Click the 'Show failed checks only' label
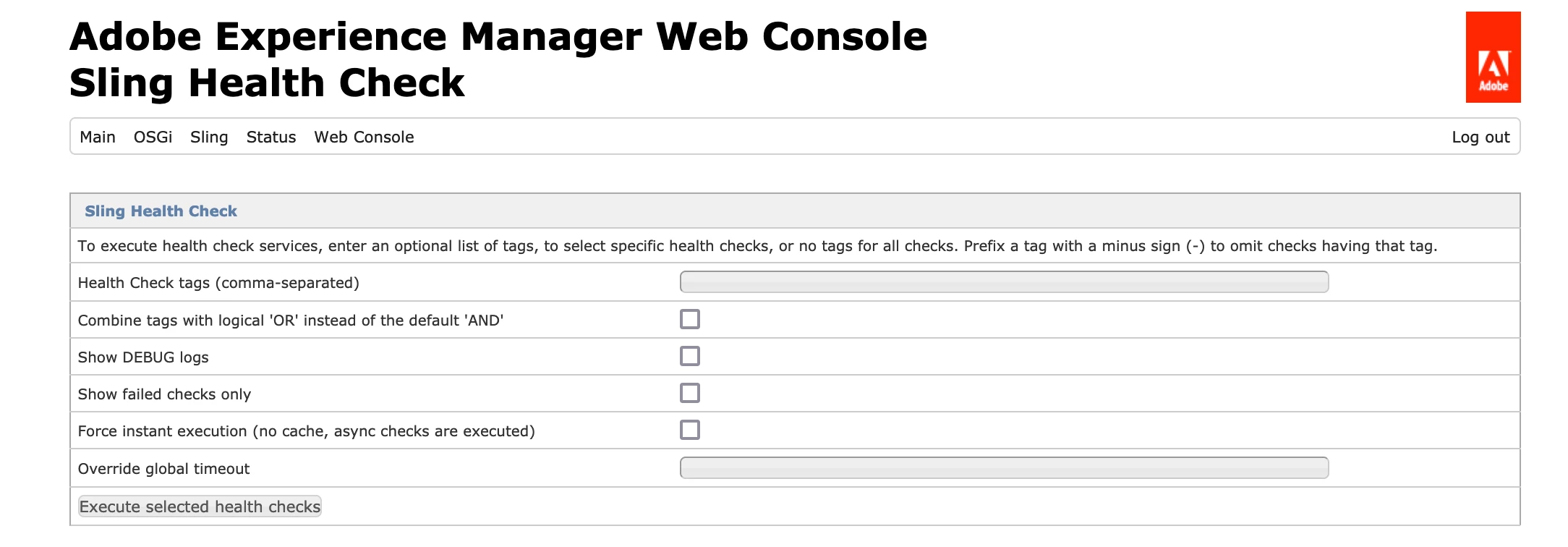This screenshot has height=547, width=1568. coord(164,394)
